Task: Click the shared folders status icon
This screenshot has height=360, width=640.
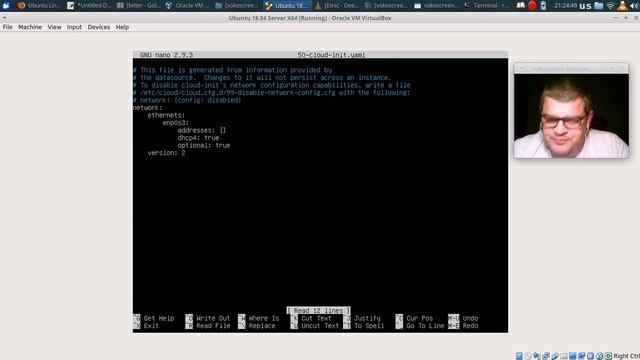Action: 564,356
